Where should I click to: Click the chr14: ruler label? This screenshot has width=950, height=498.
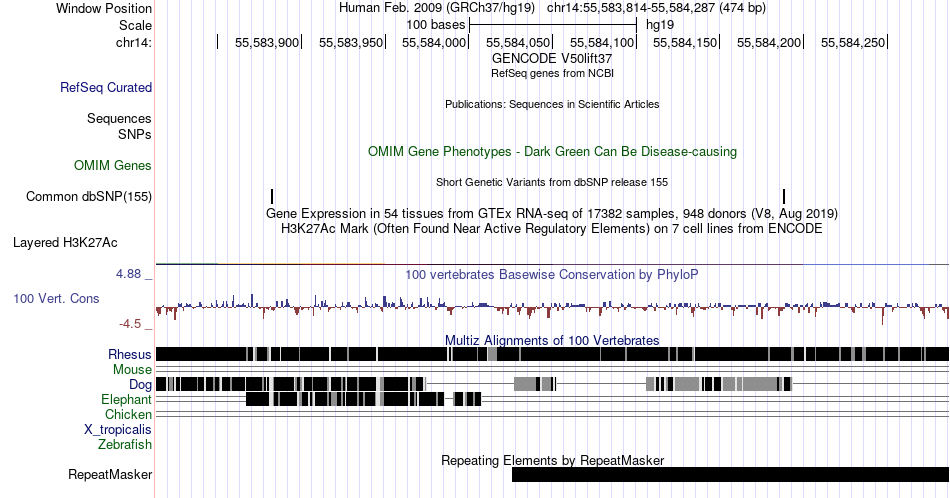pyautogui.click(x=134, y=42)
